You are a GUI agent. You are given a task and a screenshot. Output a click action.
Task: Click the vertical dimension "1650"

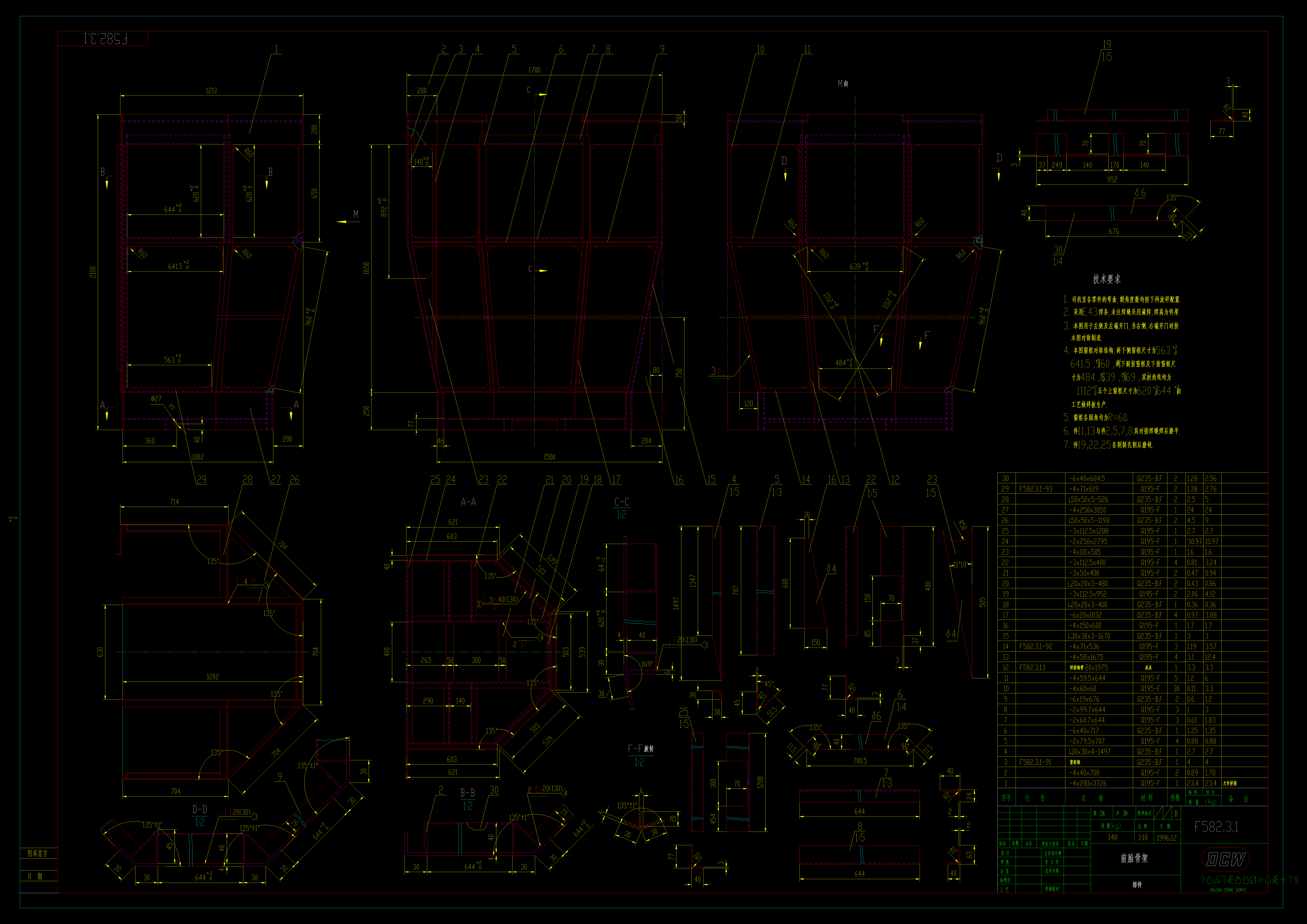click(x=367, y=268)
